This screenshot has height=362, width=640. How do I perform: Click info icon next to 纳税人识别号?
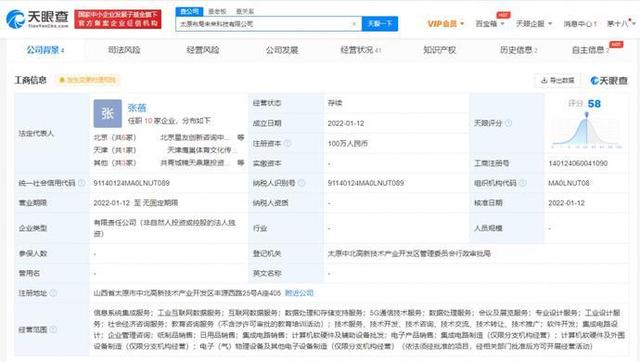(302, 183)
